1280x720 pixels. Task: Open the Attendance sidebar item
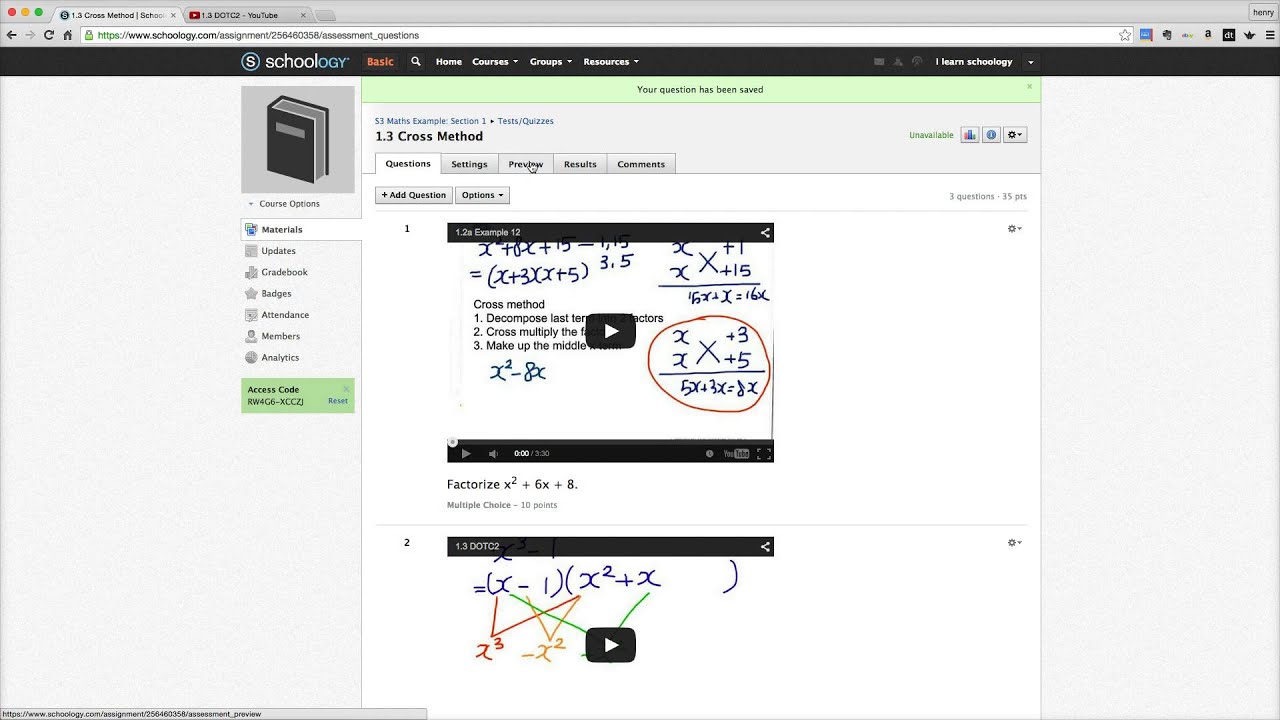pyautogui.click(x=285, y=315)
